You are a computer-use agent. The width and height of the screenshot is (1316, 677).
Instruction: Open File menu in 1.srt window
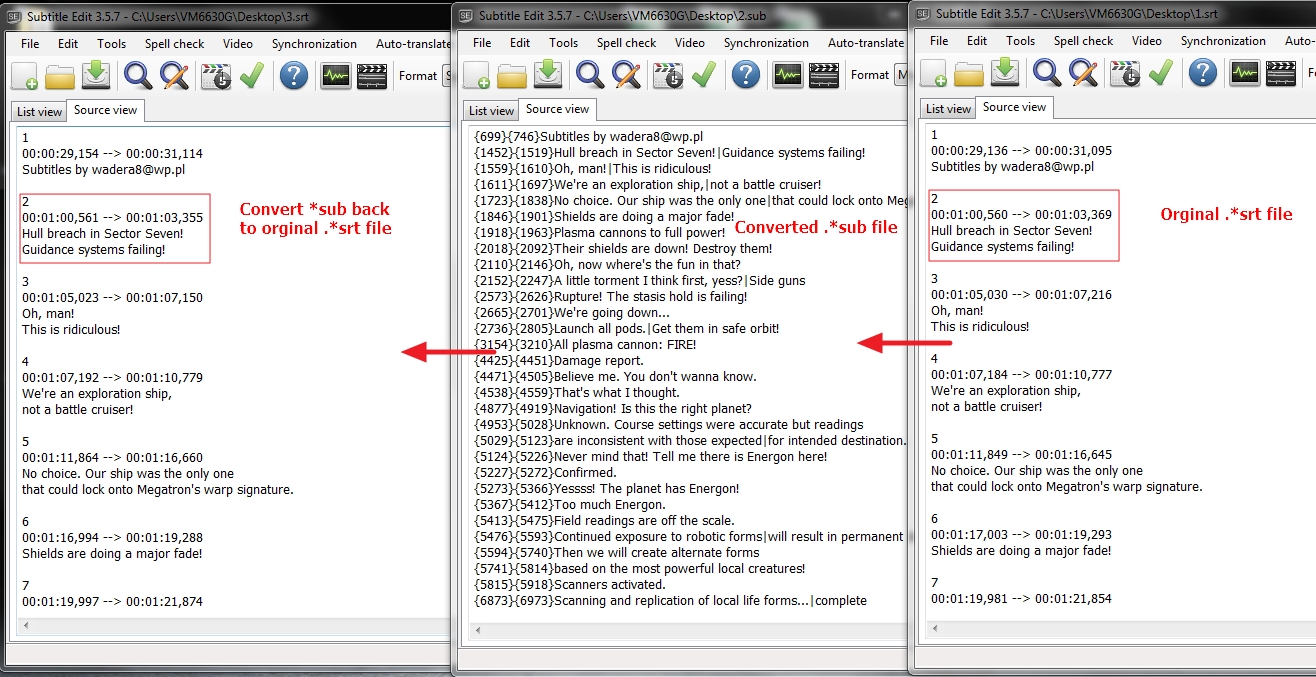(939, 41)
